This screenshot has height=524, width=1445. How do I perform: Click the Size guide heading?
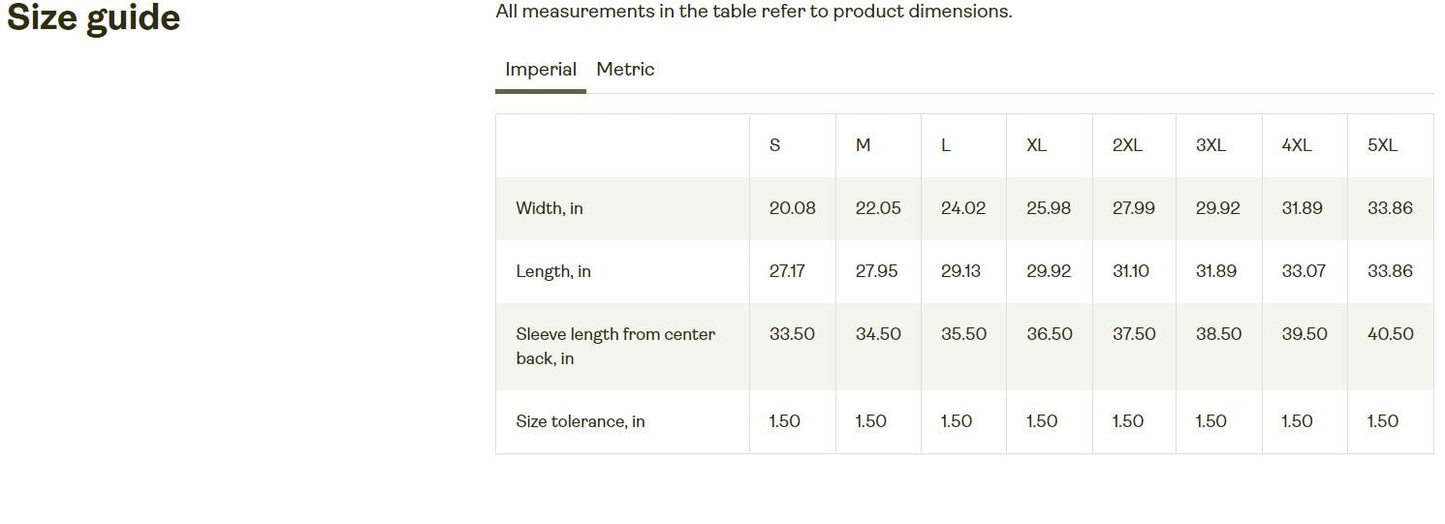coord(93,18)
